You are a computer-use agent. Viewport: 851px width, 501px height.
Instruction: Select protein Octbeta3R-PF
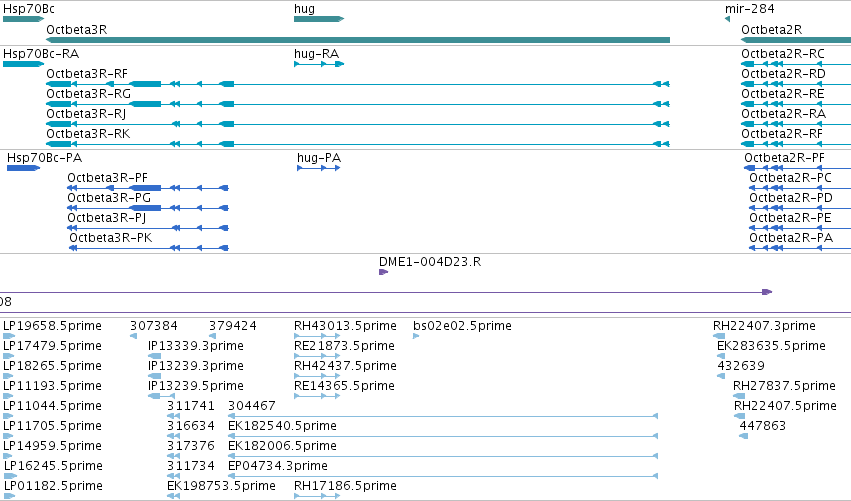(107, 178)
